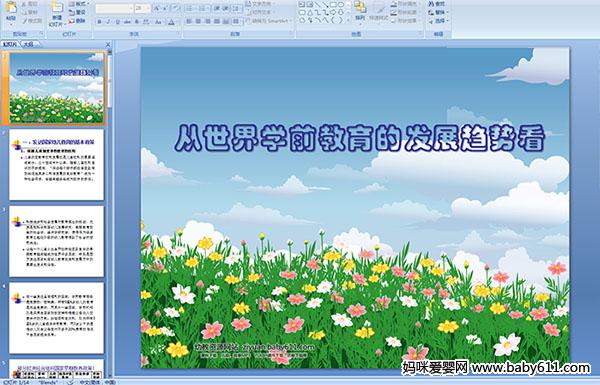Select the Oval shape in shapes gallery

click(x=341, y=4)
